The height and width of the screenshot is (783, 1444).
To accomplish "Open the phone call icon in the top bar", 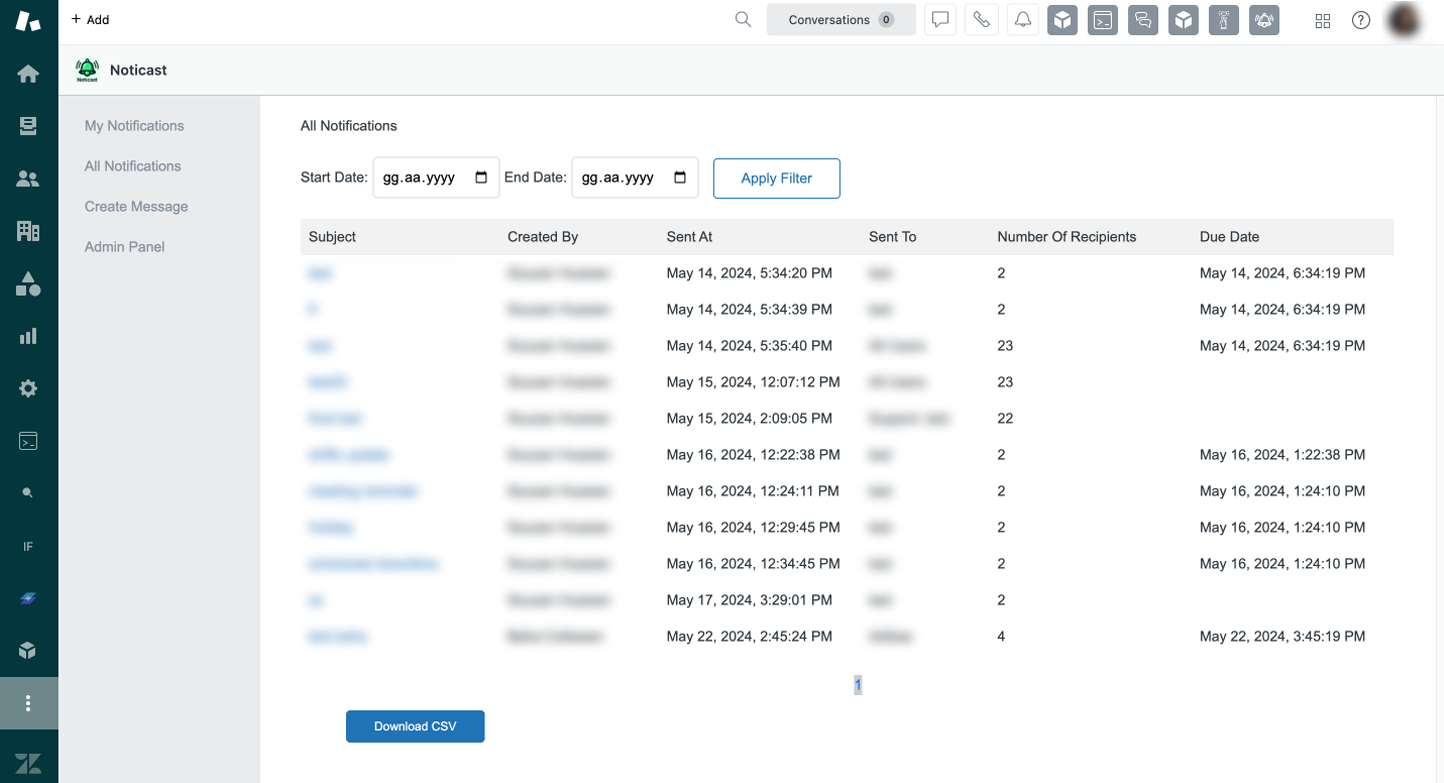I will [x=981, y=19].
